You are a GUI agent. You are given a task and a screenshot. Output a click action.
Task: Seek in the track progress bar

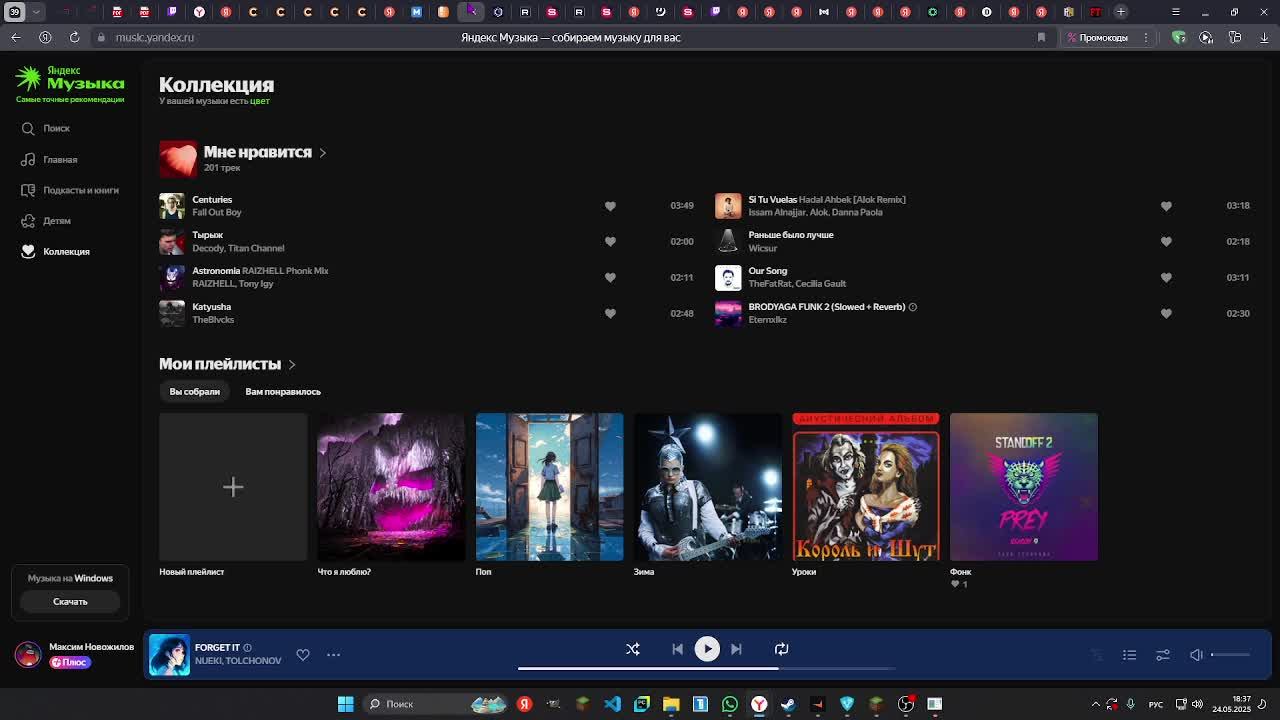[706, 669]
